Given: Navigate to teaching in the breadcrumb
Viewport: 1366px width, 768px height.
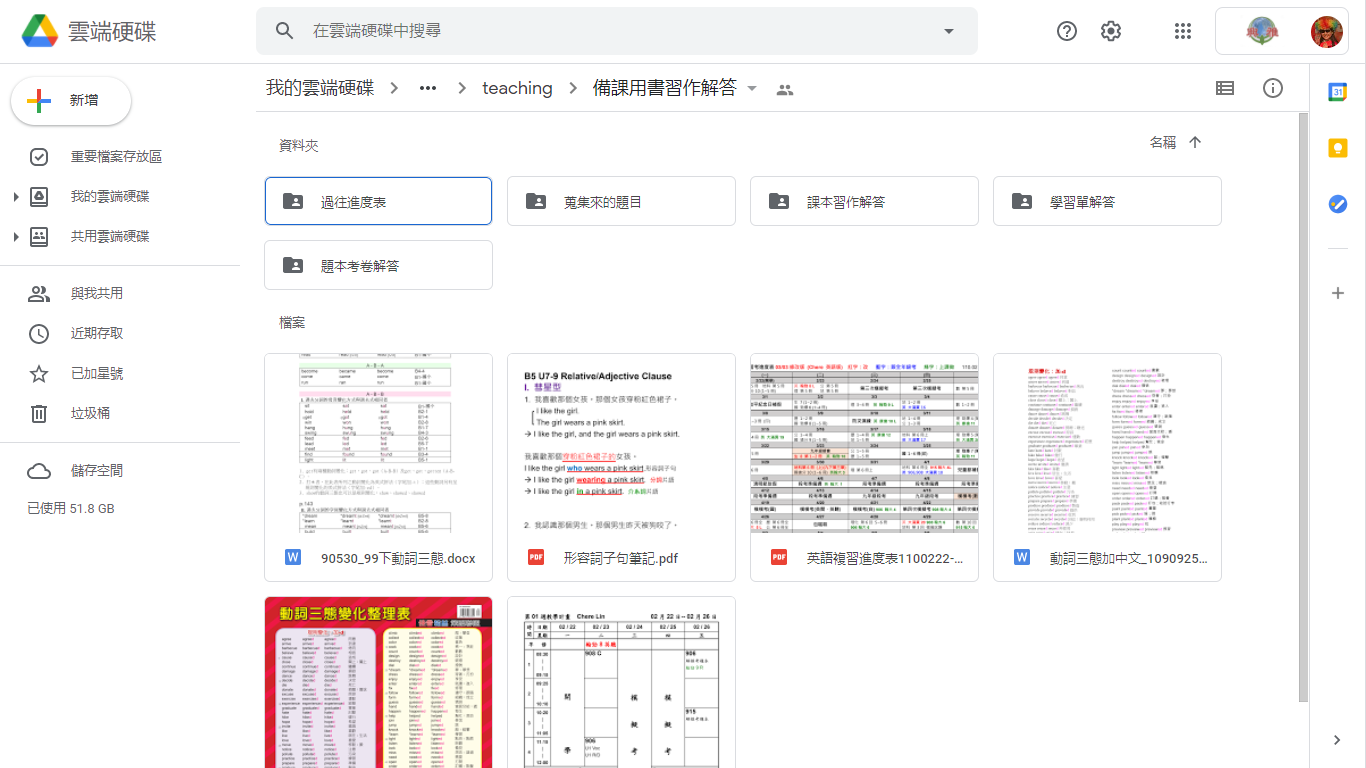Looking at the screenshot, I should 517,88.
